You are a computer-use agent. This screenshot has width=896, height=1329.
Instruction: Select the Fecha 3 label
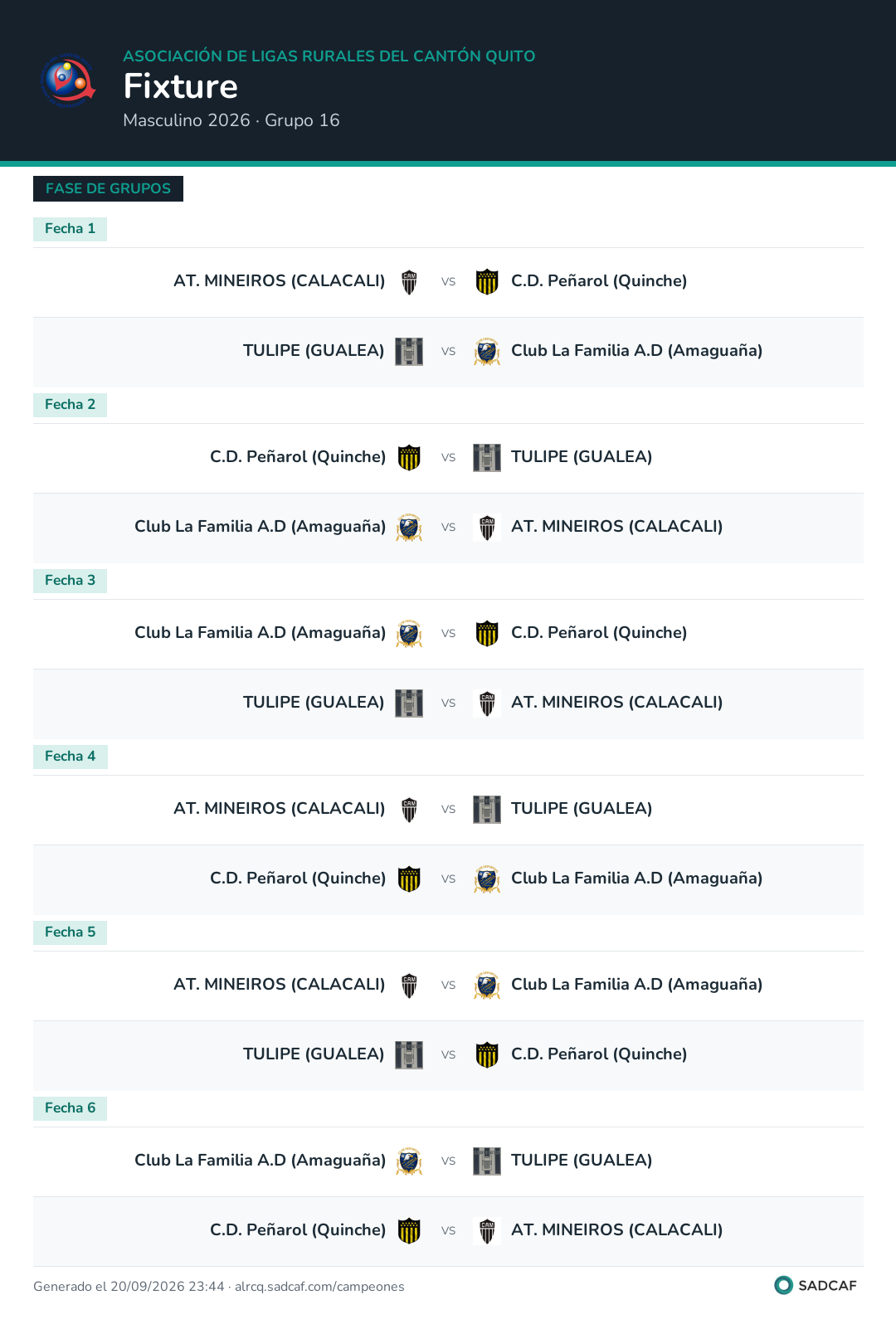(x=70, y=581)
